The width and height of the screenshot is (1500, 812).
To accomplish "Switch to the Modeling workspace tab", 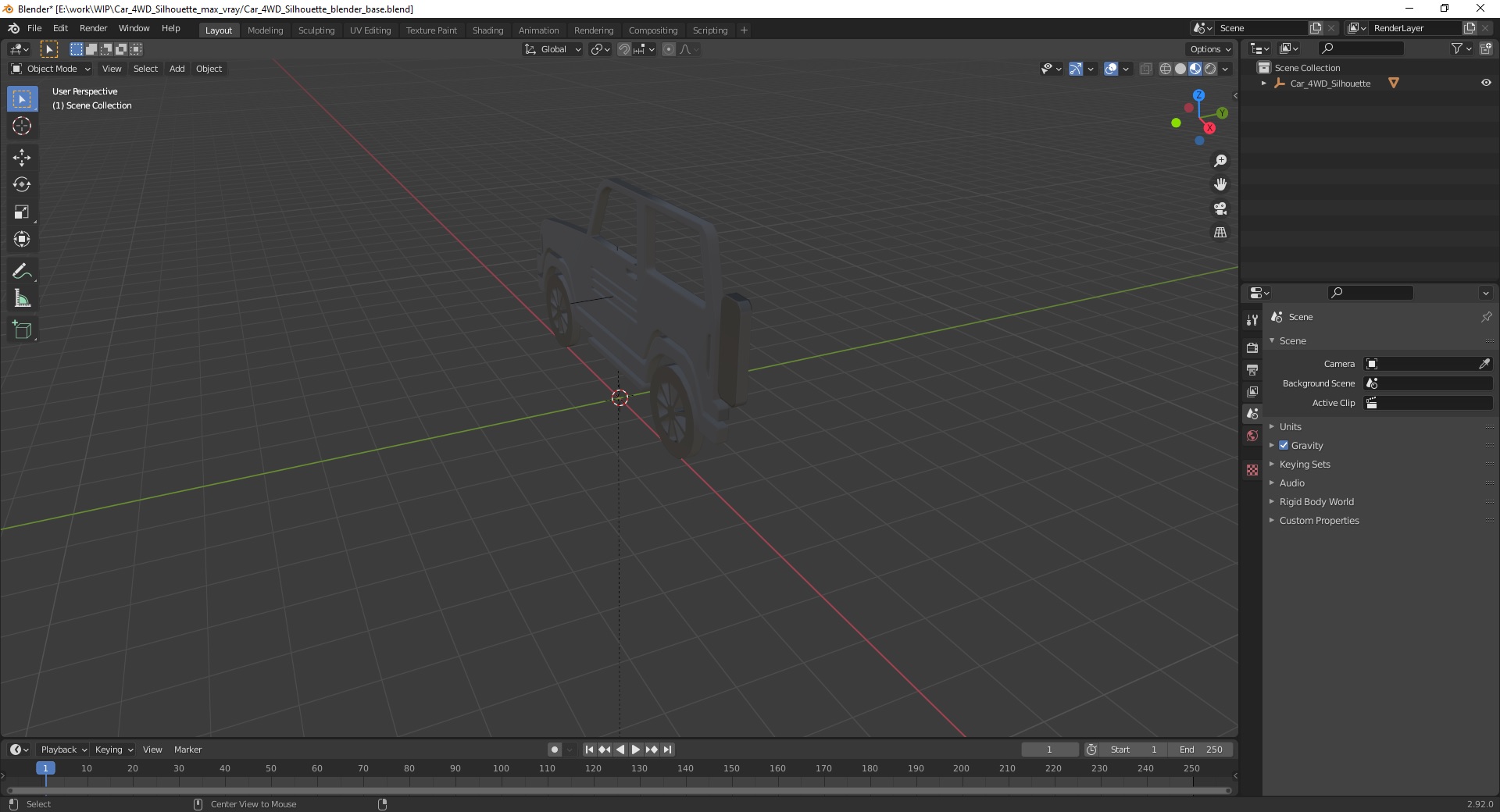I will pos(265,30).
